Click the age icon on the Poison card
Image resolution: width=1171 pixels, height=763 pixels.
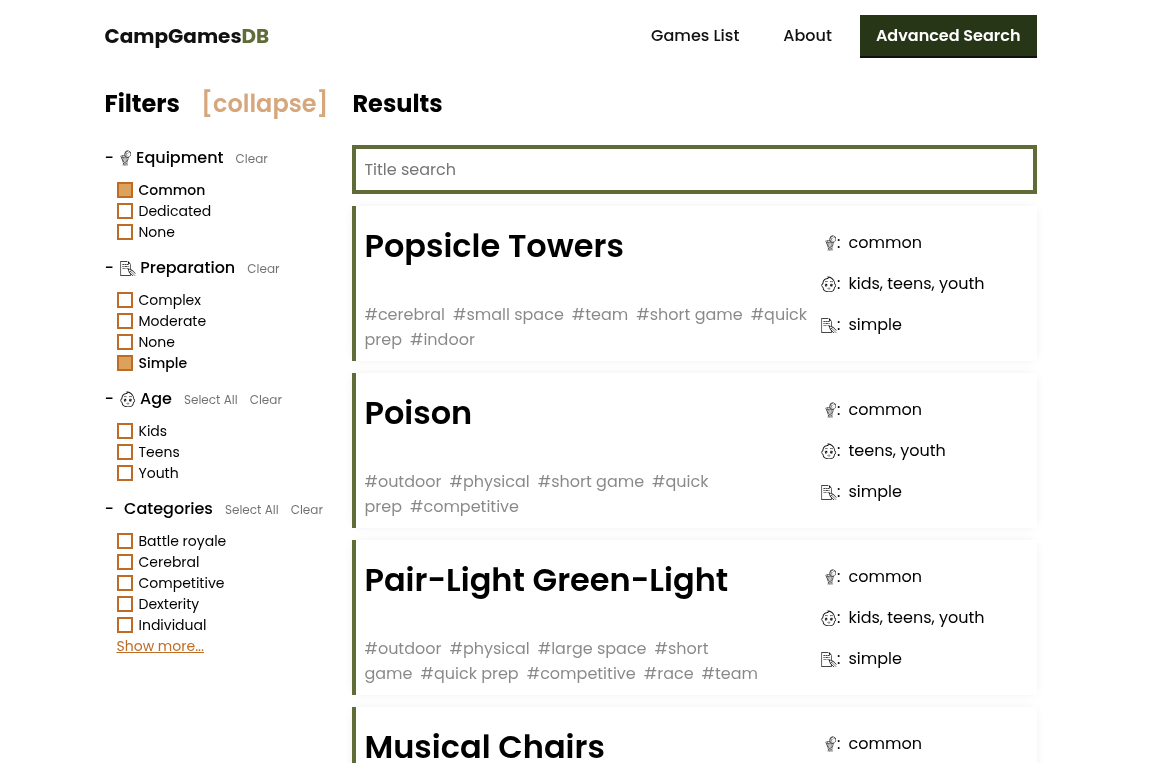[830, 451]
